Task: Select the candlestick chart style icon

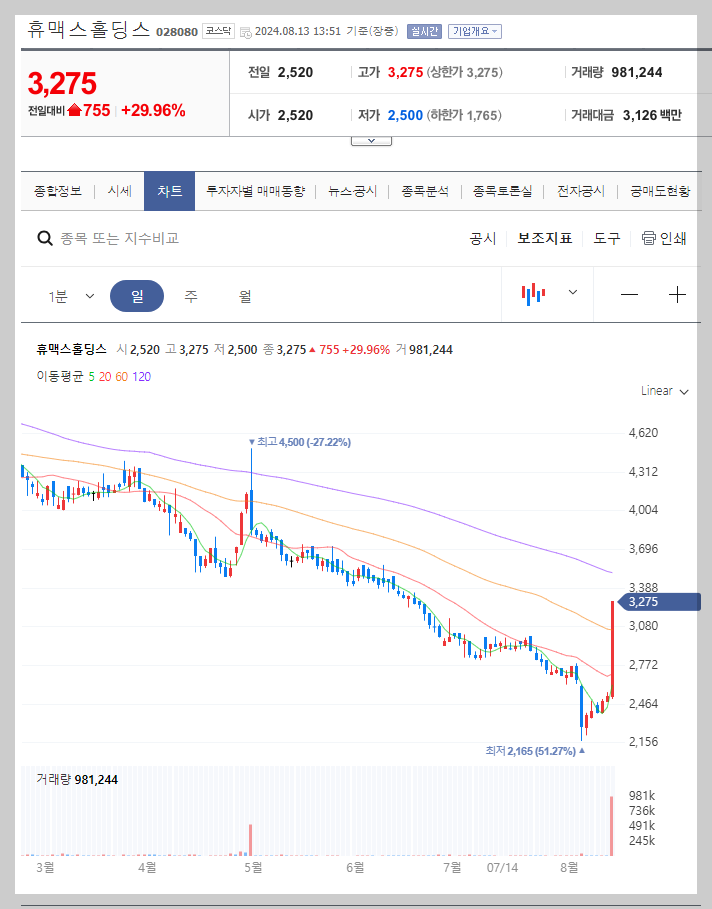Action: point(535,293)
